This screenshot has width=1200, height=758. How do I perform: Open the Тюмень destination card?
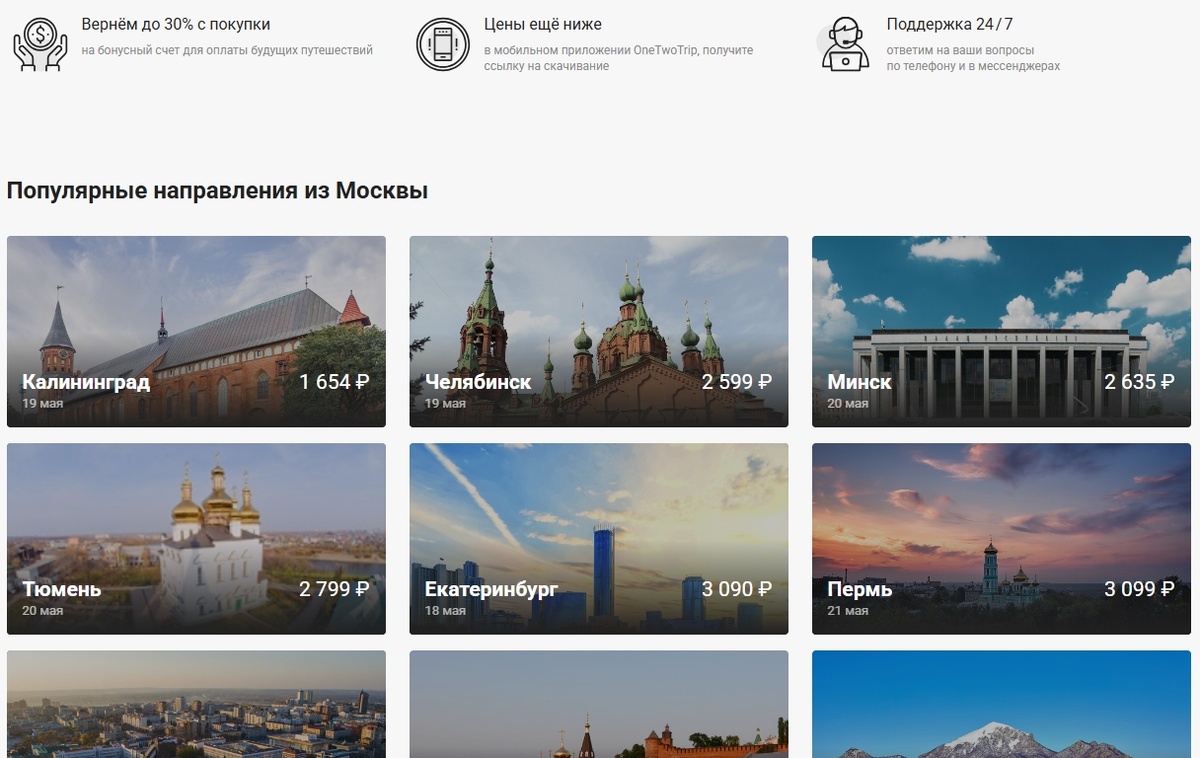point(196,539)
